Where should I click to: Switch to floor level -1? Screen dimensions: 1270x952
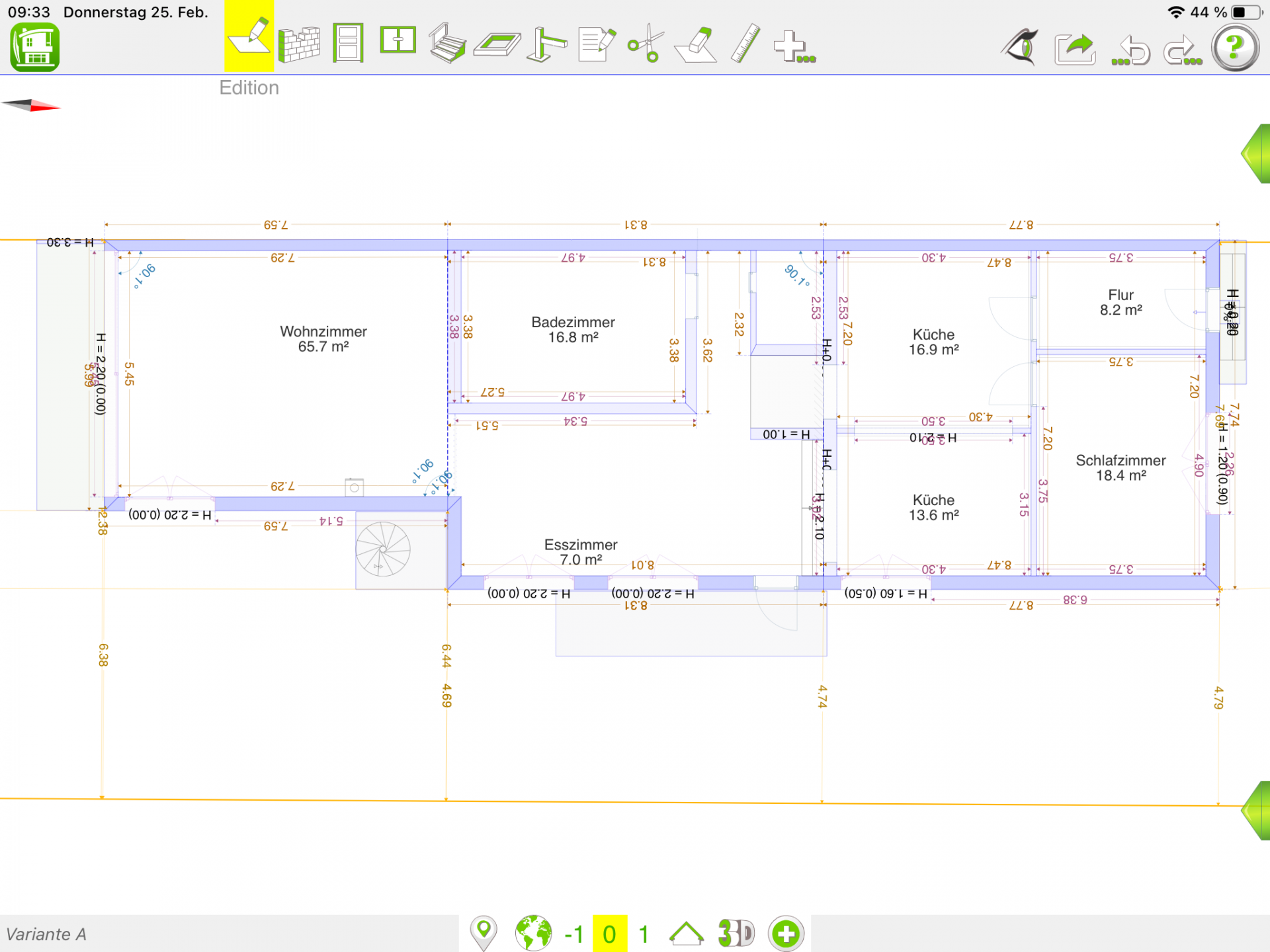tap(573, 934)
